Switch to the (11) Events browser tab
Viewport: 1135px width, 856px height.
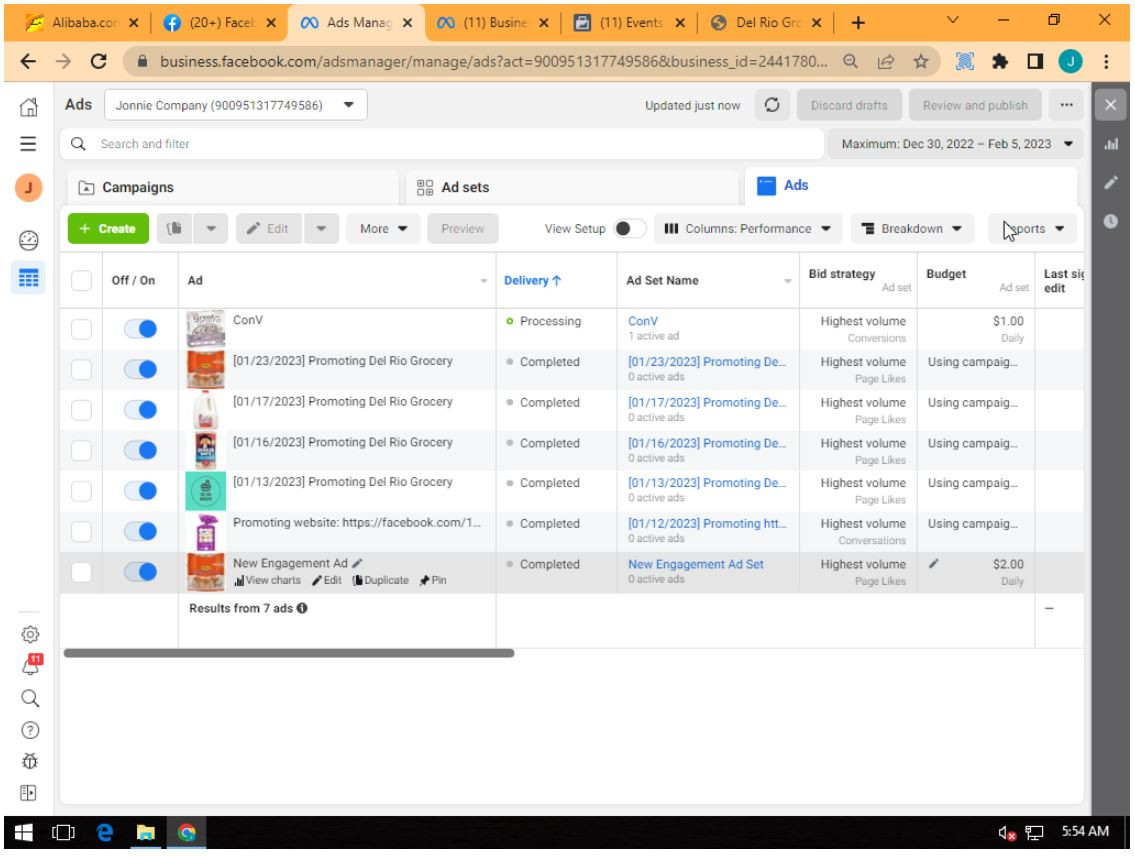tap(630, 22)
